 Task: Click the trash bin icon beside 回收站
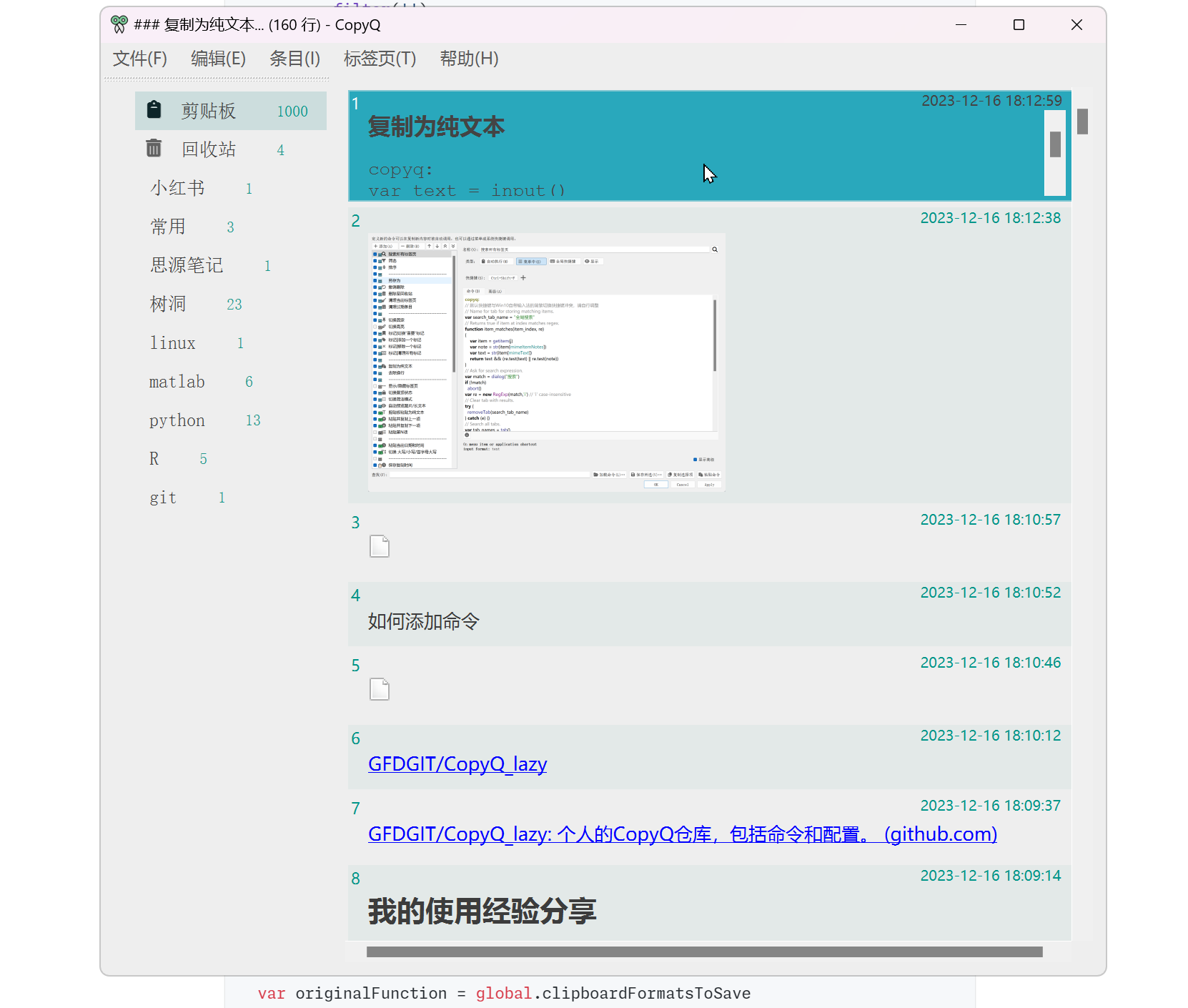(x=154, y=148)
